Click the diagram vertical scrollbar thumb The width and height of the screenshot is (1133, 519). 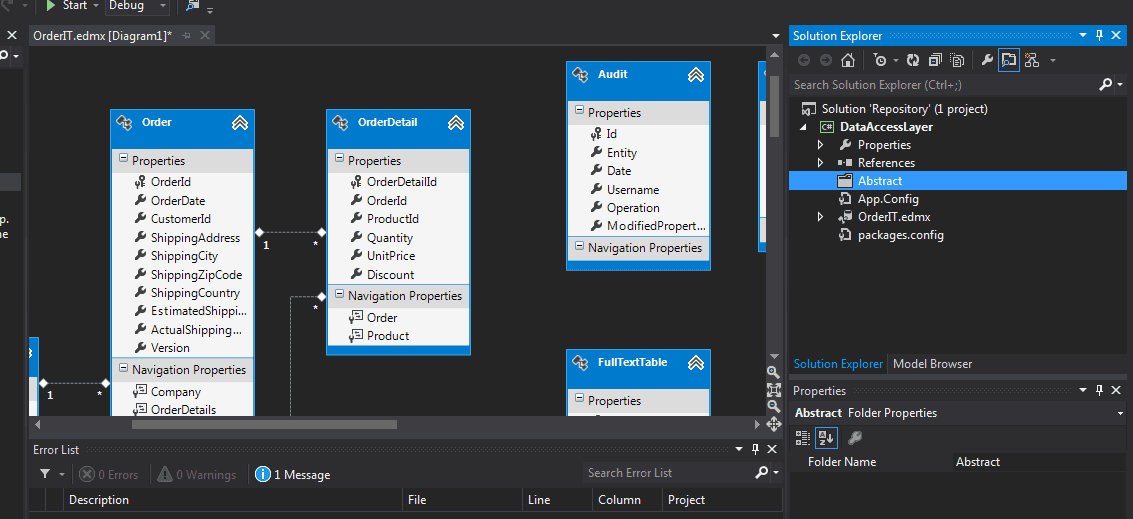[774, 106]
